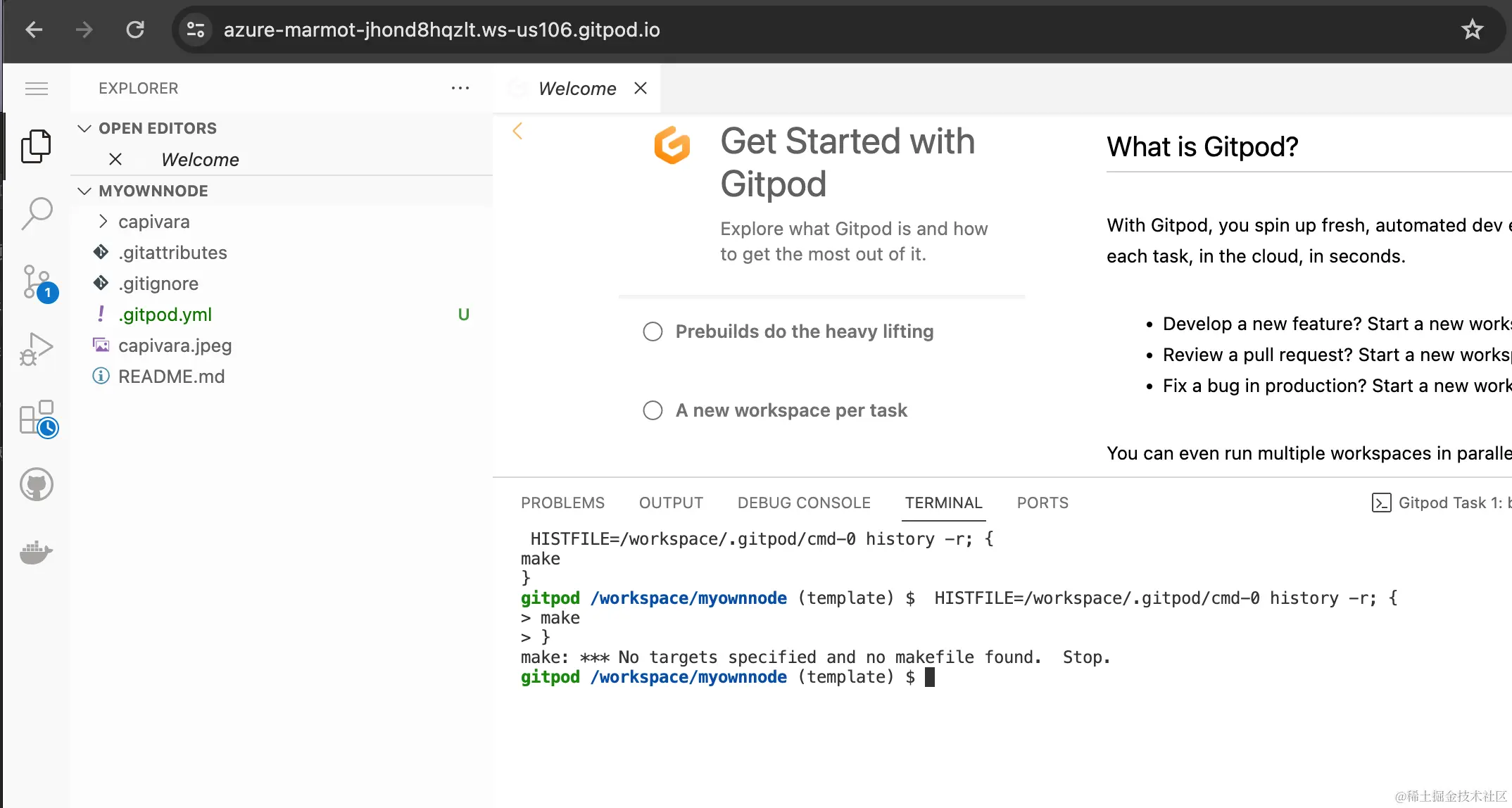Collapse the OPEN EDITORS section

click(x=157, y=128)
